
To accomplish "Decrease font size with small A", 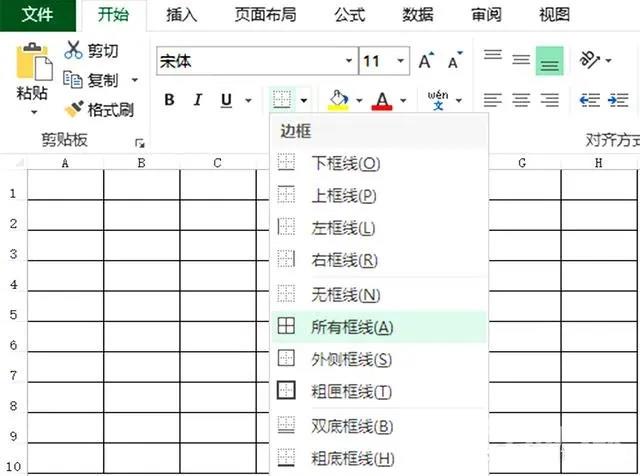I will pos(455,61).
